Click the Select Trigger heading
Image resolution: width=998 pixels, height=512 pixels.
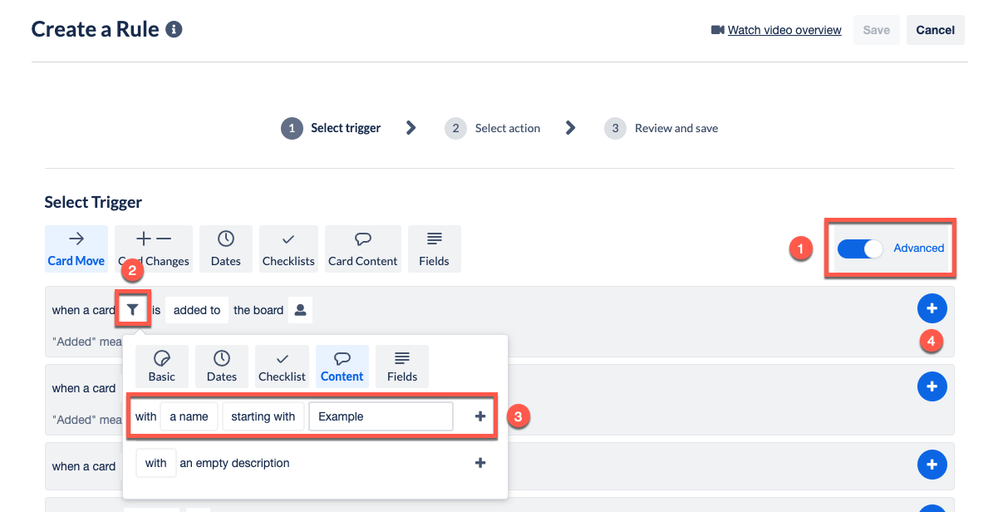click(x=94, y=203)
